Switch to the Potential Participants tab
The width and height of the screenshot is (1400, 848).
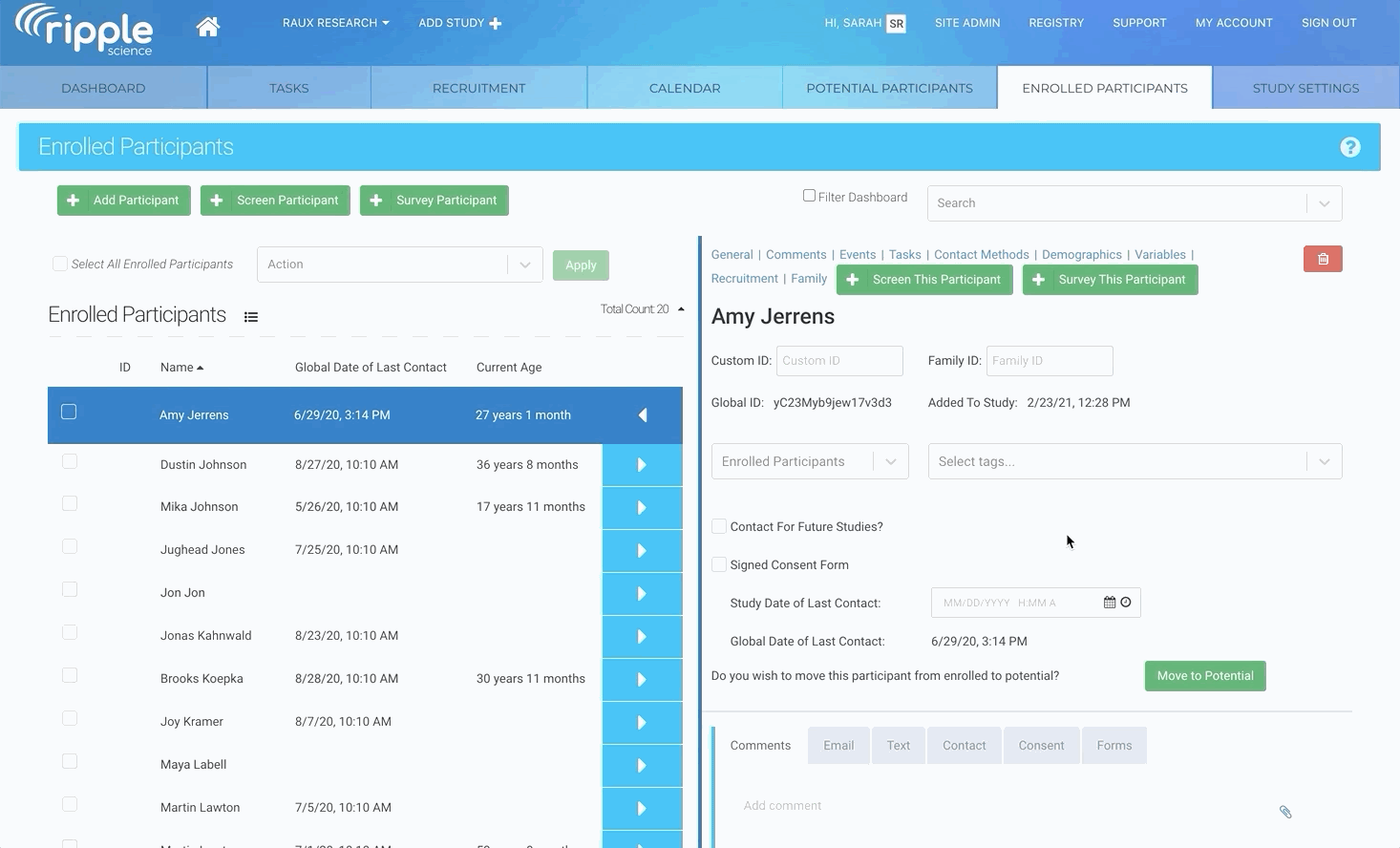point(889,88)
